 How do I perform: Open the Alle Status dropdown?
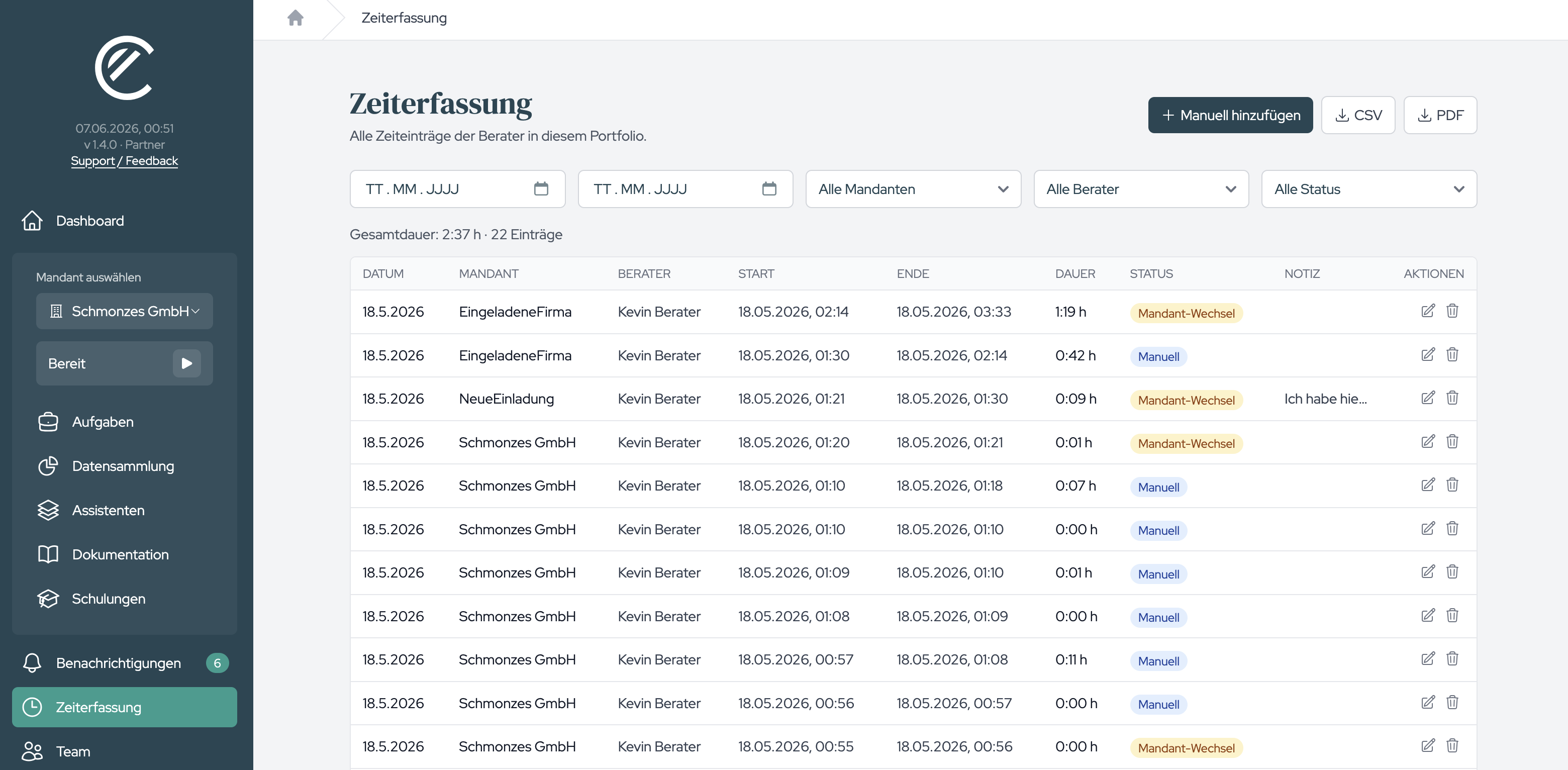1369,189
